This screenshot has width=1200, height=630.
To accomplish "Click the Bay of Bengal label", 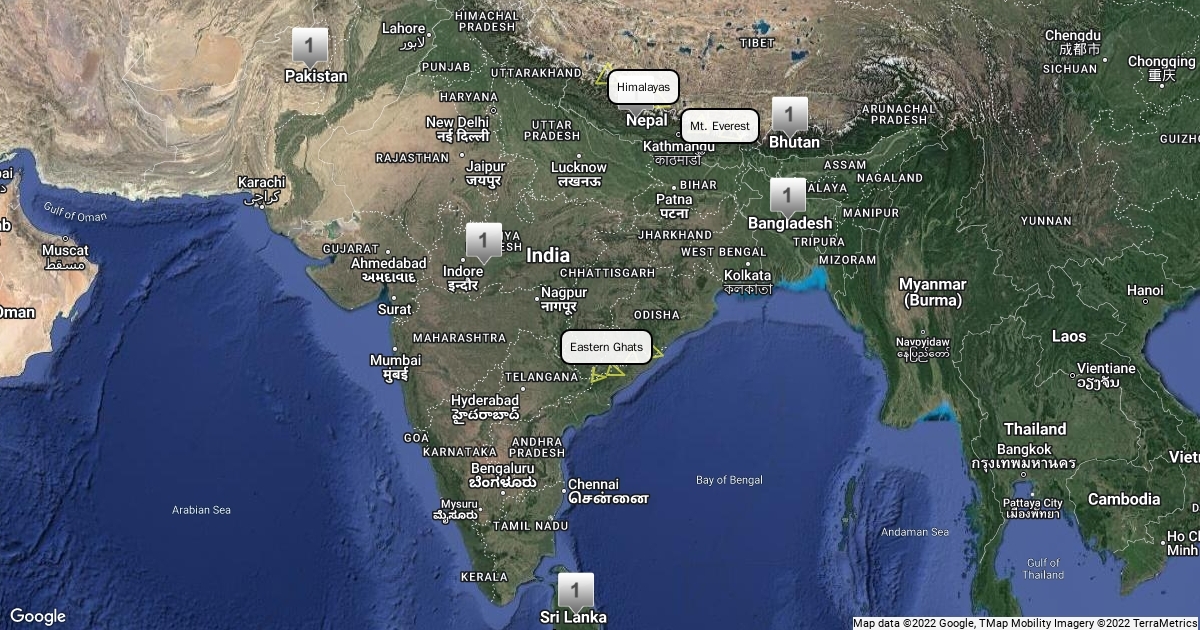I will [729, 481].
